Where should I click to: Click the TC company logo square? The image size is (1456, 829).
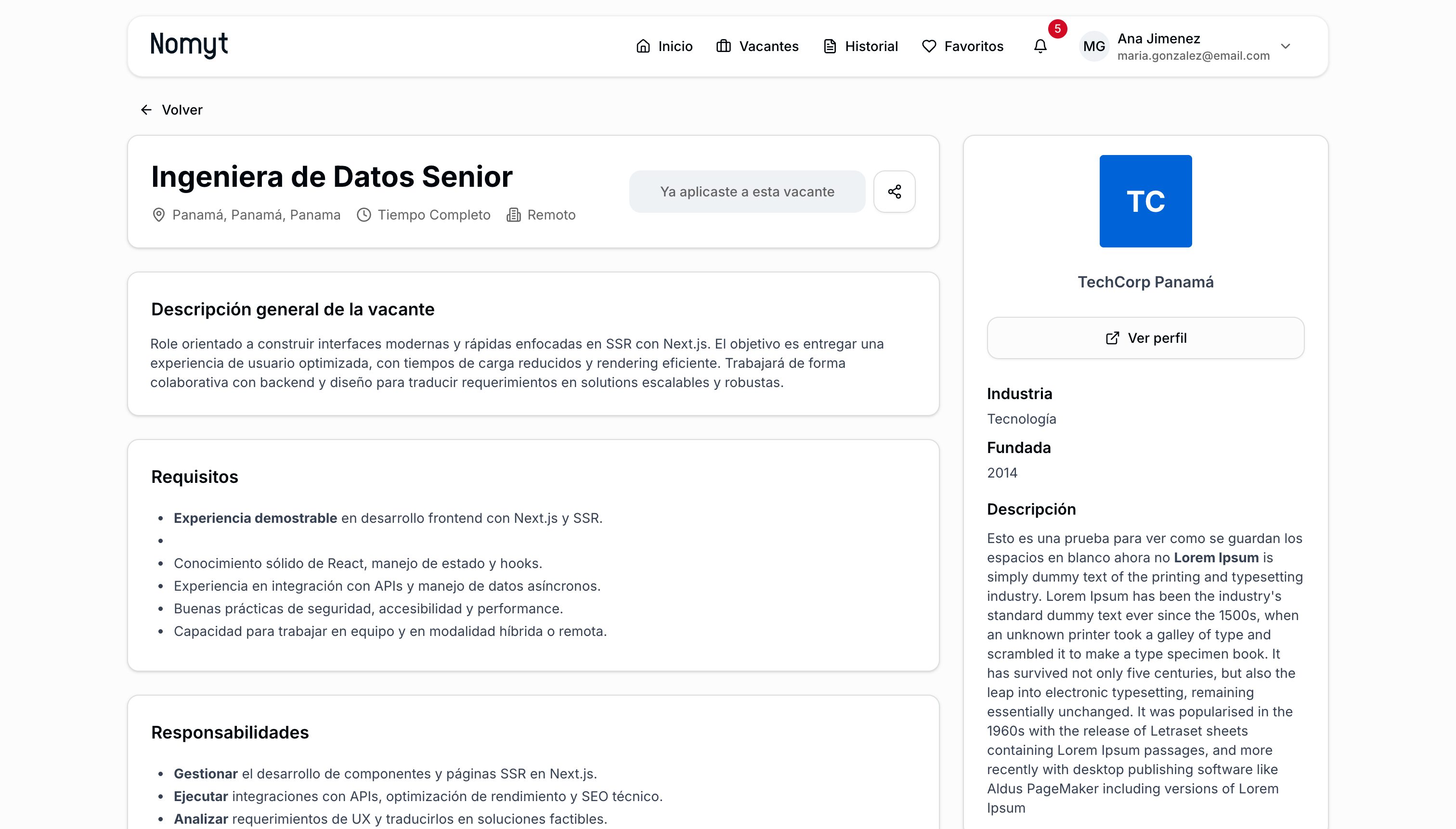tap(1145, 201)
